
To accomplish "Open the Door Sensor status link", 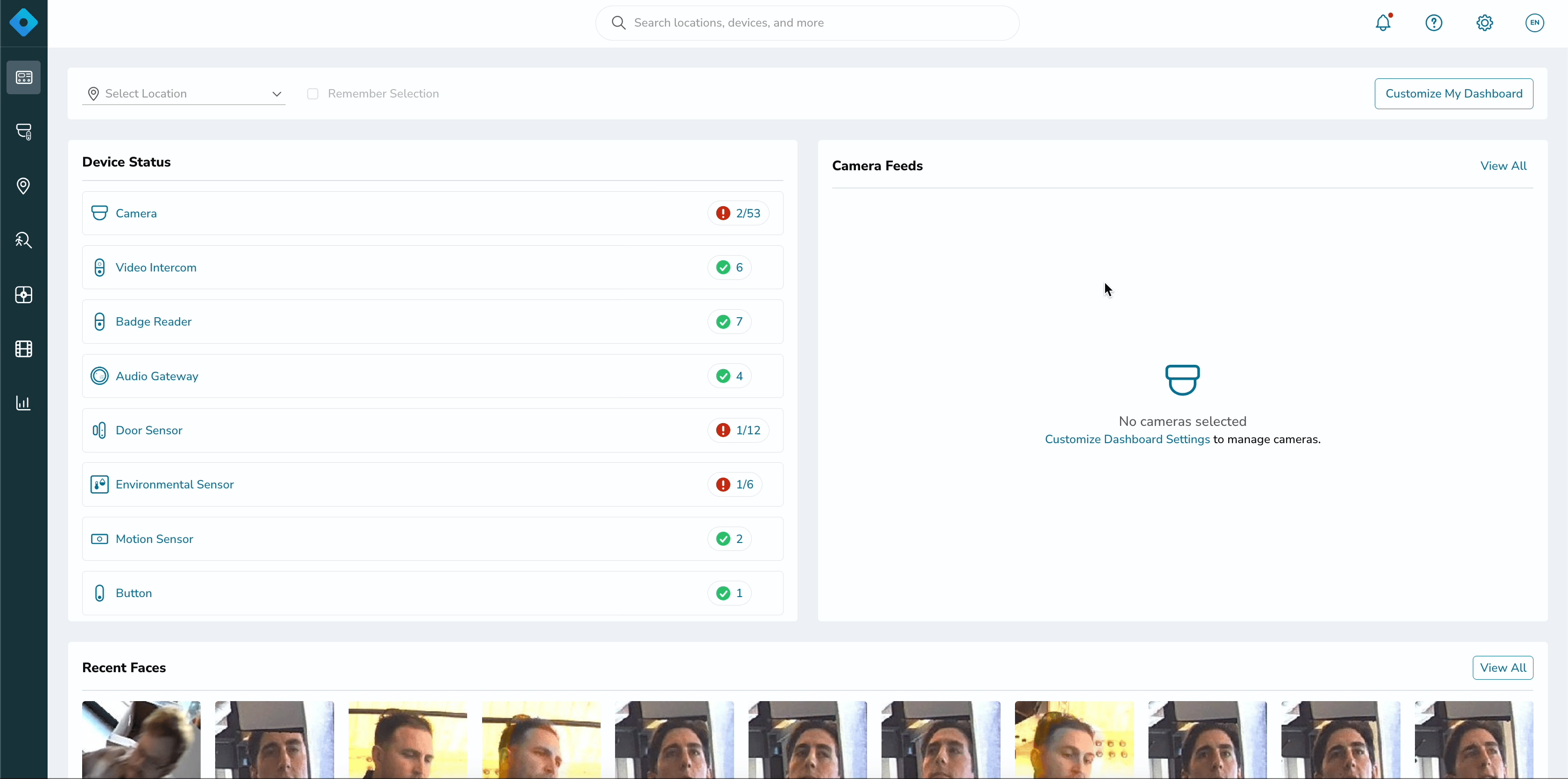I will (149, 430).
